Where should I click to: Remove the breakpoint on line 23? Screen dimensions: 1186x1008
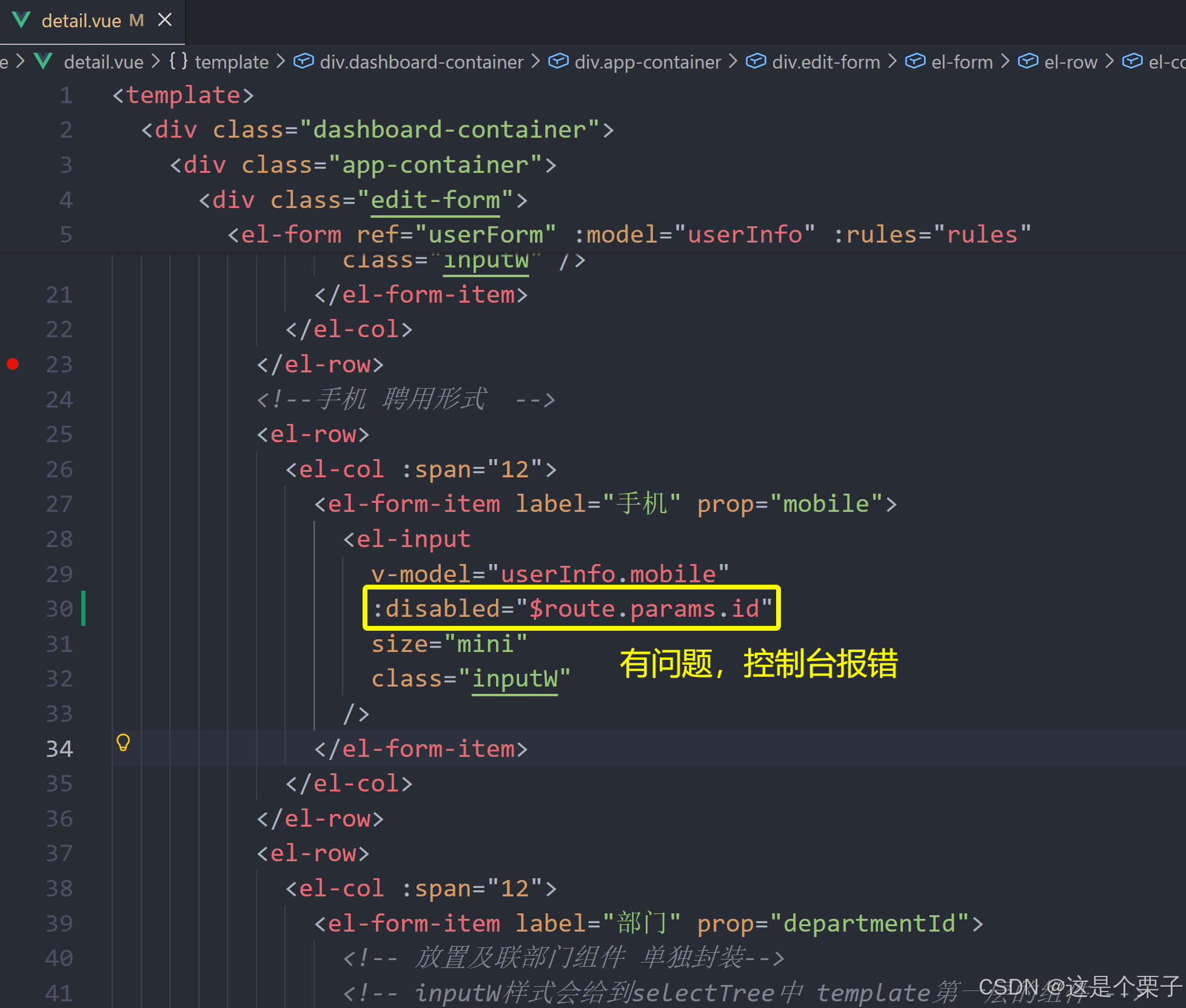[x=13, y=364]
